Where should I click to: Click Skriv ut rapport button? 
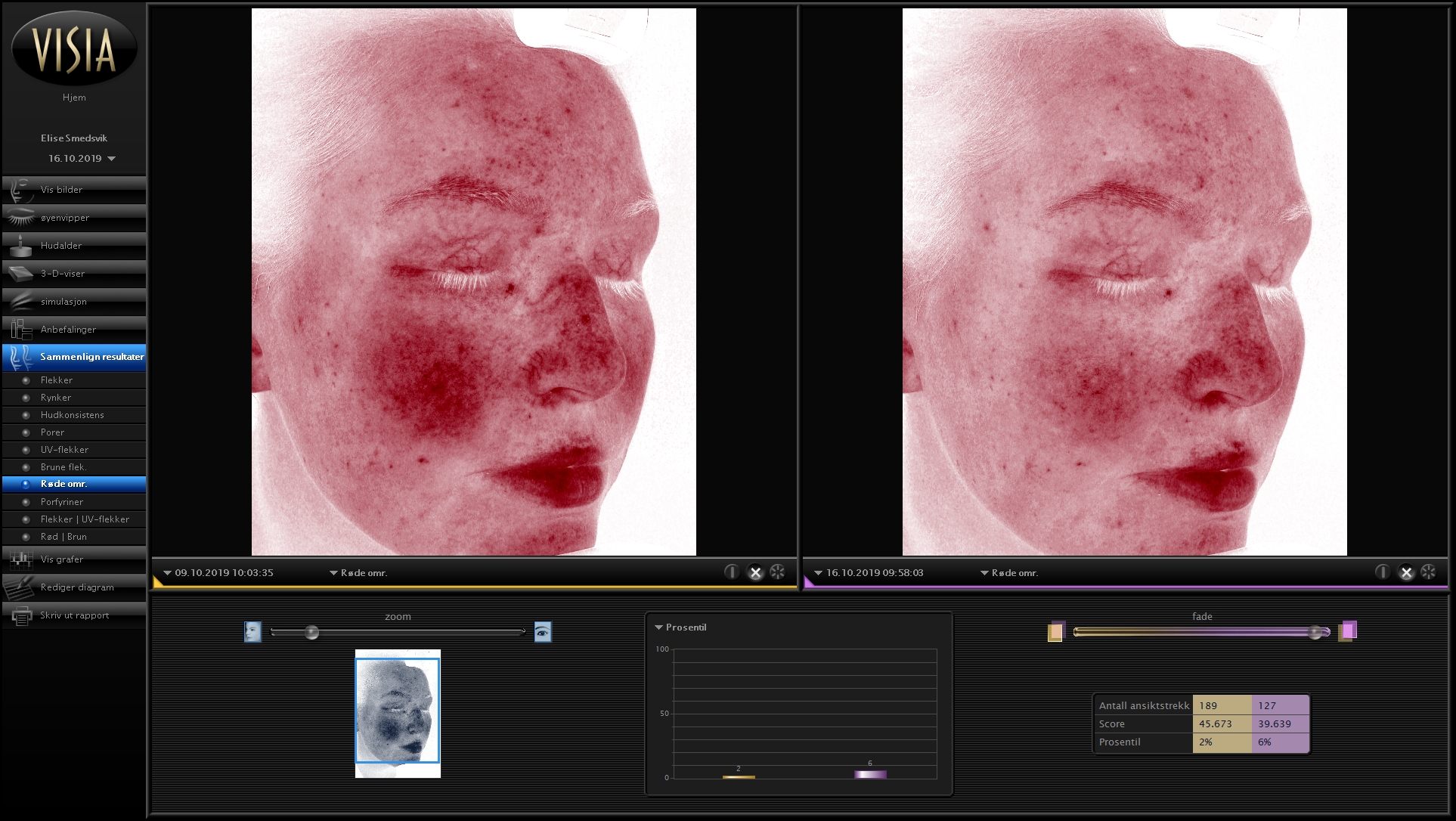pos(74,615)
